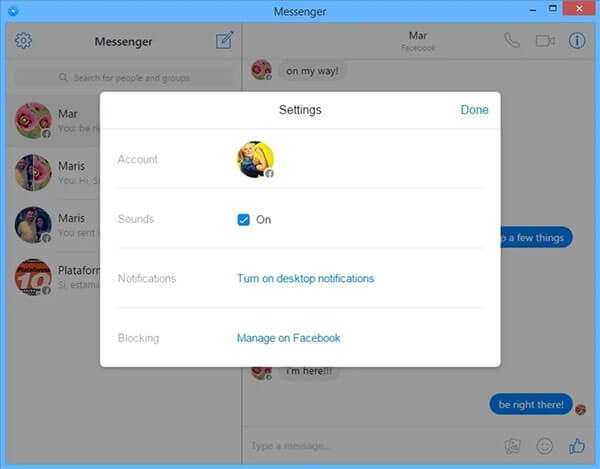Click Turn on desktop notifications link
This screenshot has width=600, height=469.
pyautogui.click(x=305, y=278)
